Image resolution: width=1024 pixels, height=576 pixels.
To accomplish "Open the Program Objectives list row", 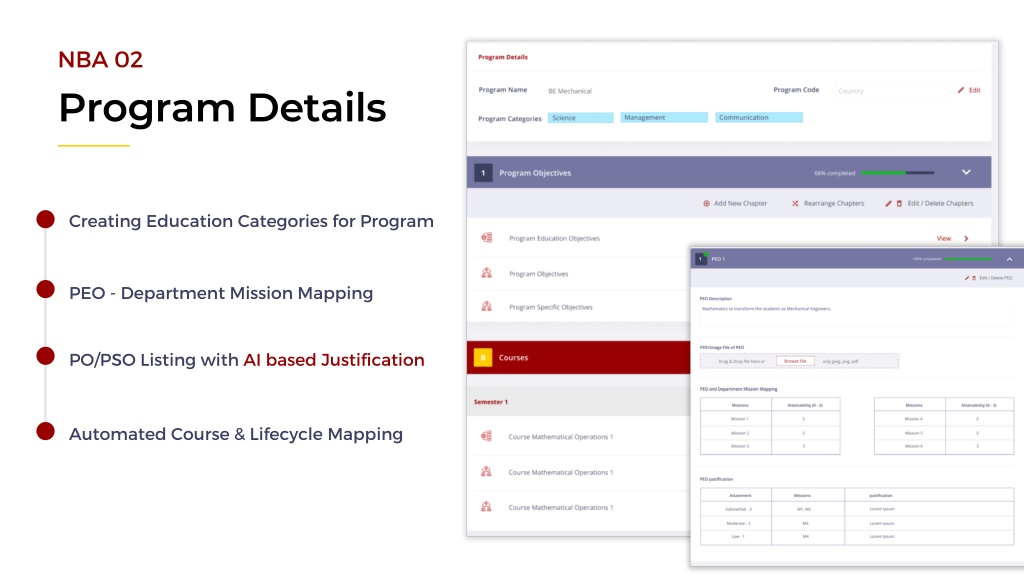I will (x=580, y=274).
